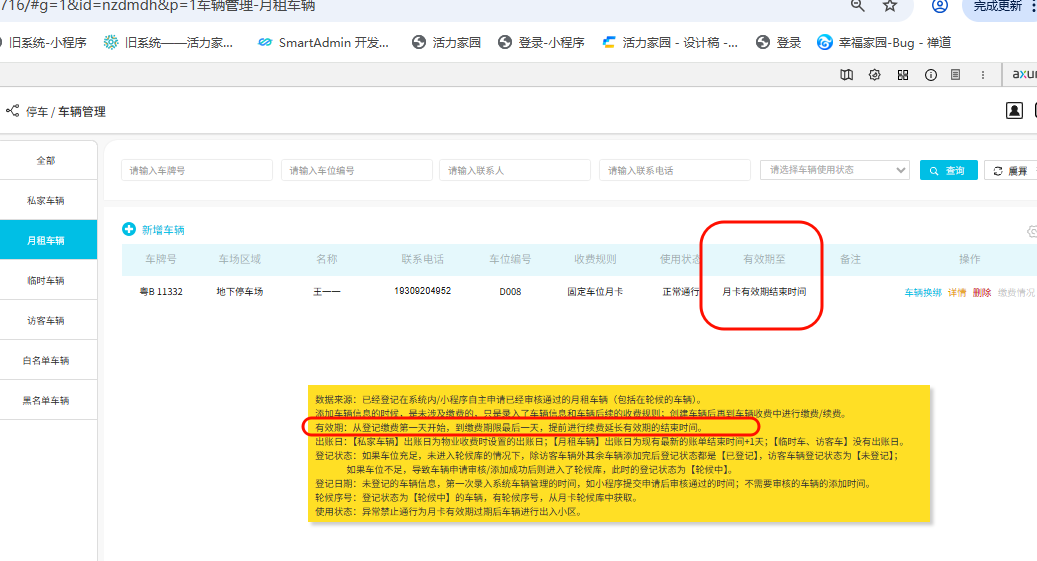Open the gear settings icon in Axure toolbar

(x=874, y=75)
